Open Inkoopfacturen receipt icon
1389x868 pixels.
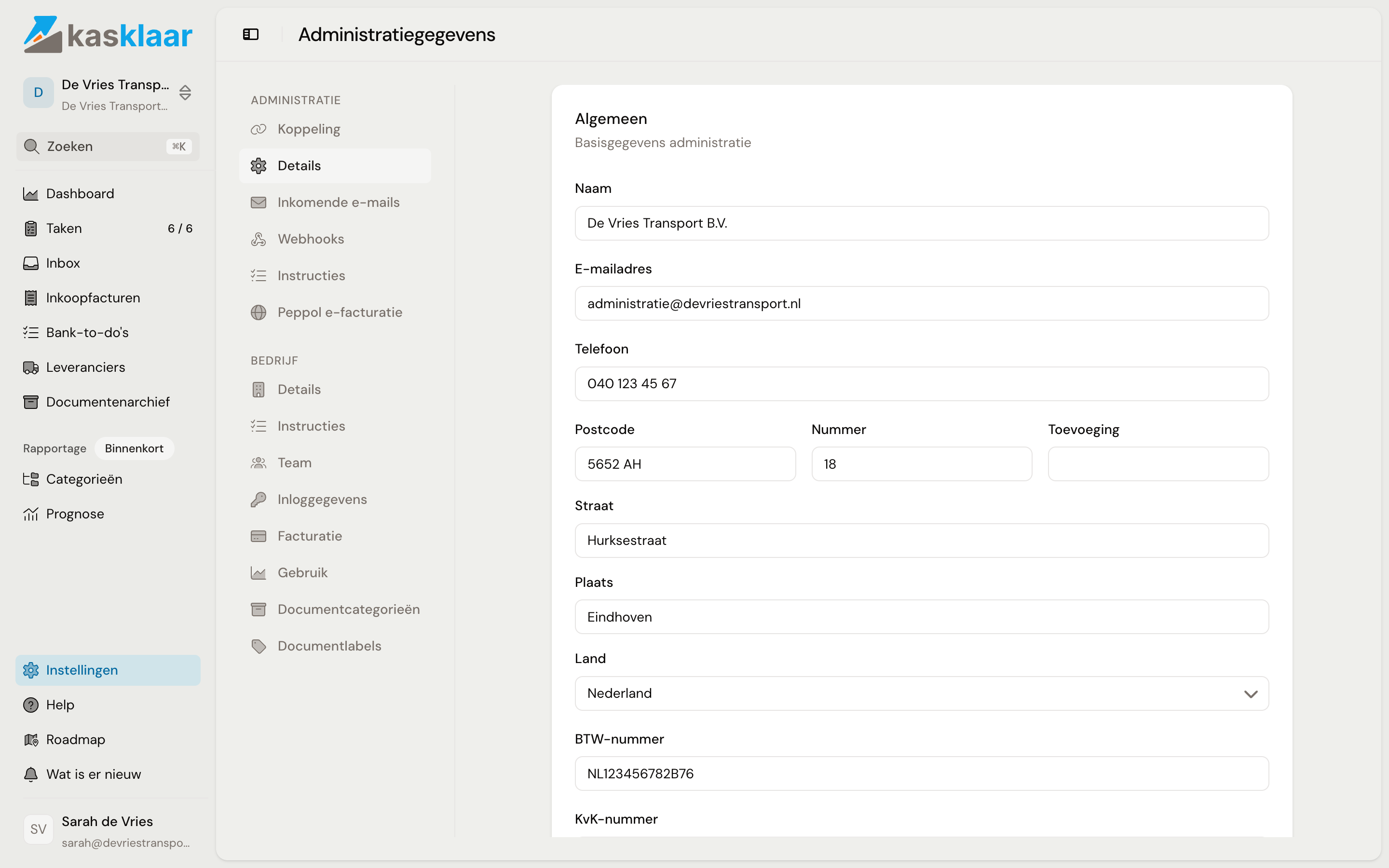[30, 298]
